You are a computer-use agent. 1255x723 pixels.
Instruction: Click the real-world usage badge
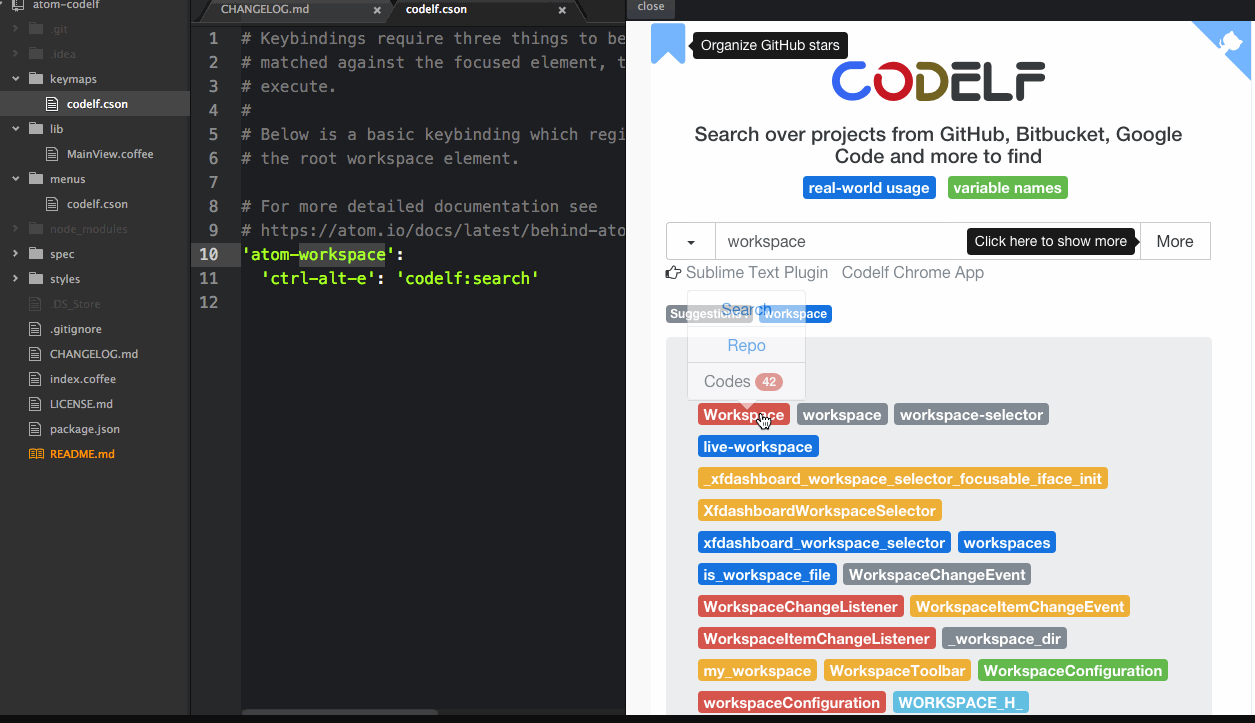click(x=869, y=188)
